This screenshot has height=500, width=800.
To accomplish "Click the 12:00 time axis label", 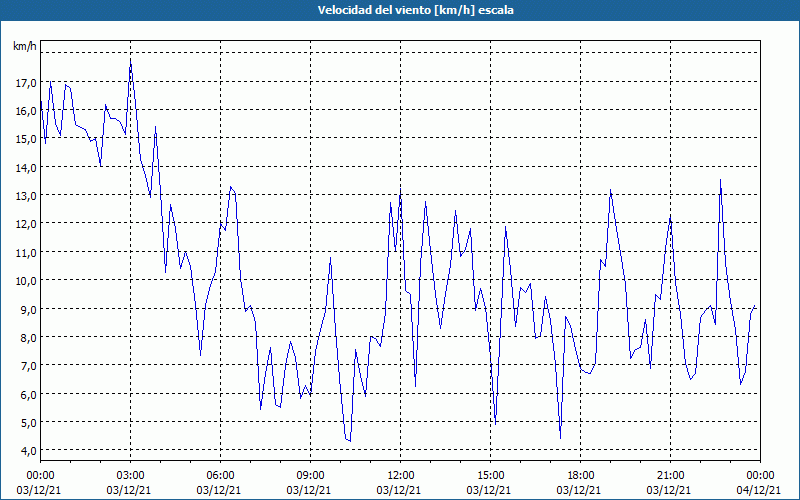I will click(401, 476).
